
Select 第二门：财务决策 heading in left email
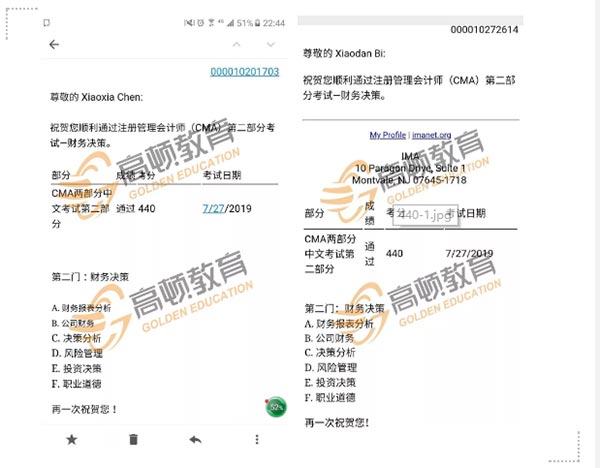tap(90, 277)
